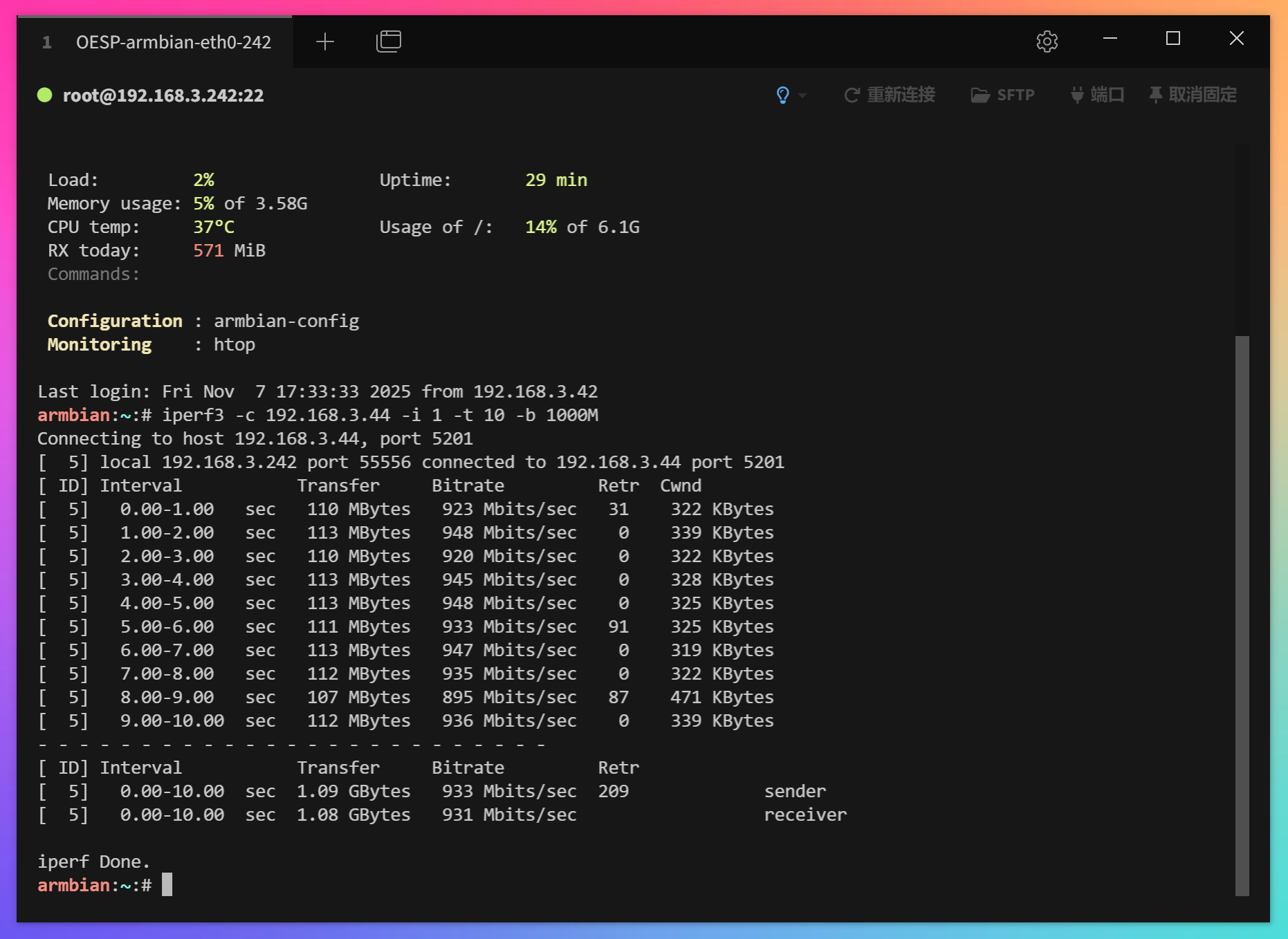Click the 重新连接 reconnect button
Image resolution: width=1288 pixels, height=939 pixels.
890,95
